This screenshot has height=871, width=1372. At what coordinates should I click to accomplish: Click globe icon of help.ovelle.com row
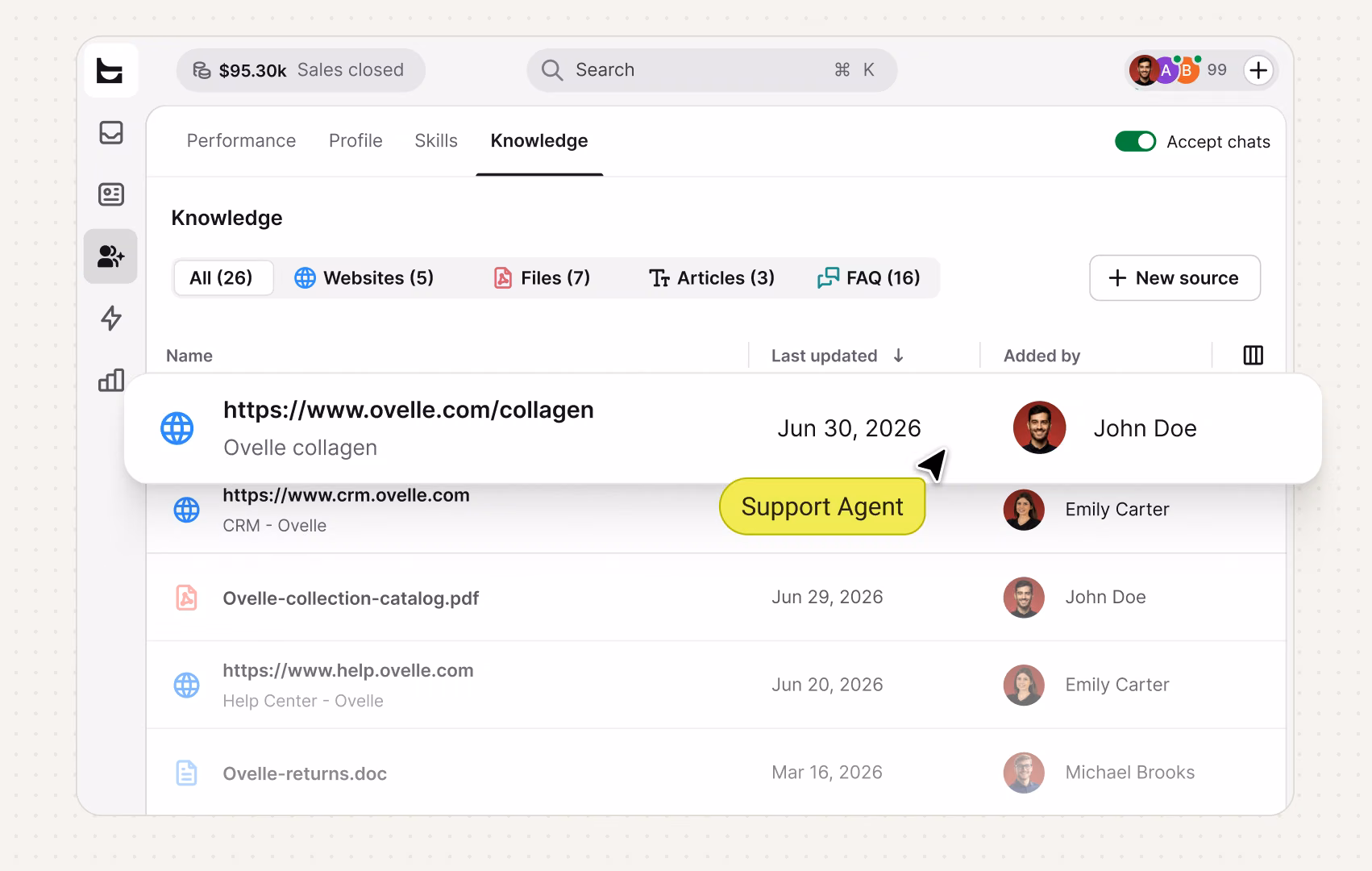[x=187, y=685]
